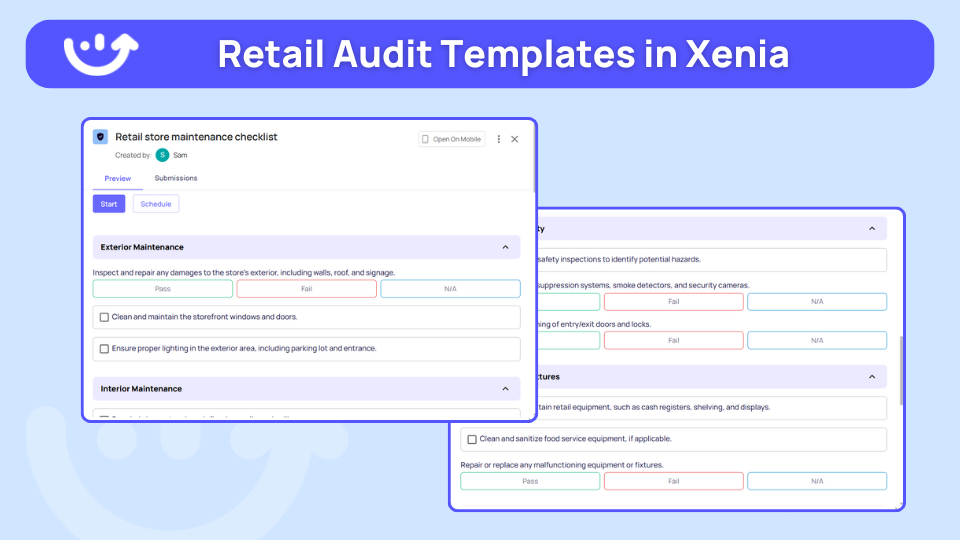Viewport: 960px width, 540px height.
Task: Click the Sam creator avatar
Action: pyautogui.click(x=162, y=156)
